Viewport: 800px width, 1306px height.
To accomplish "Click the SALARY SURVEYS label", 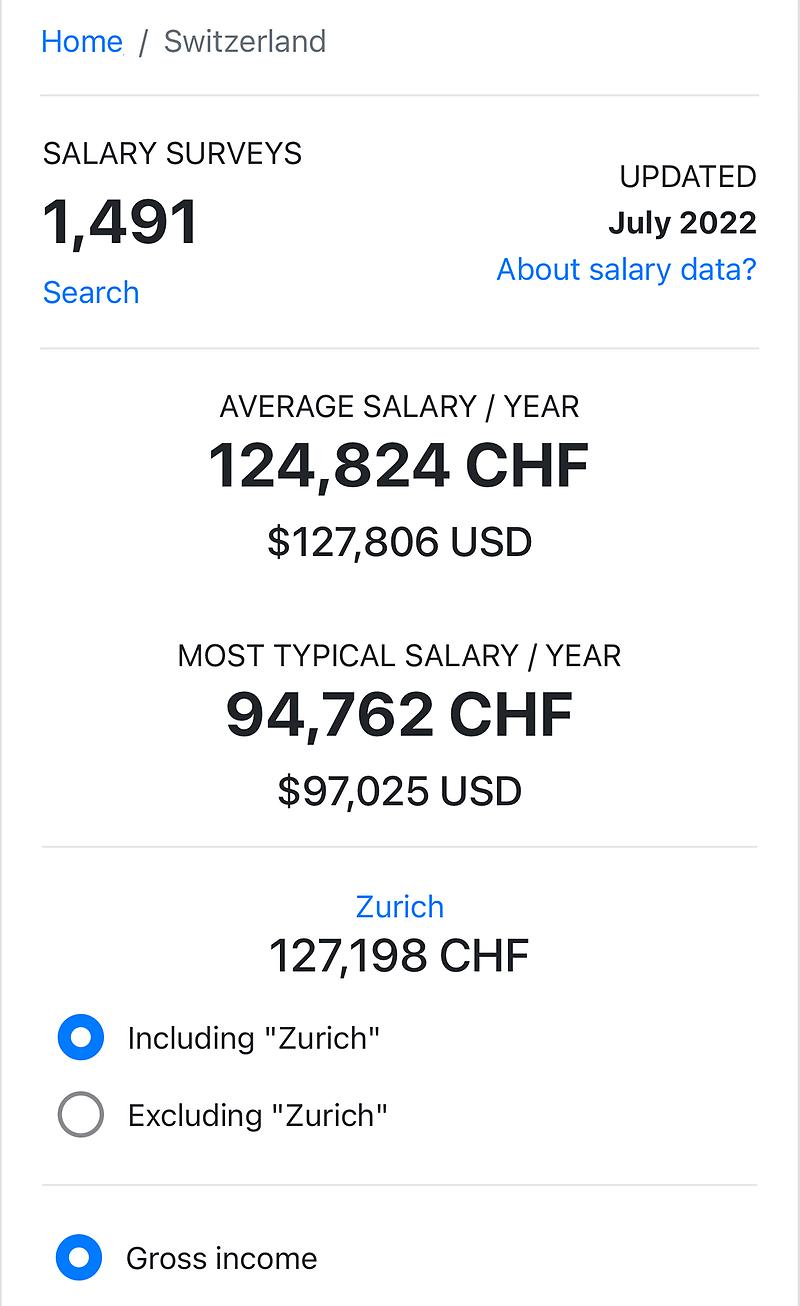I will [x=172, y=154].
